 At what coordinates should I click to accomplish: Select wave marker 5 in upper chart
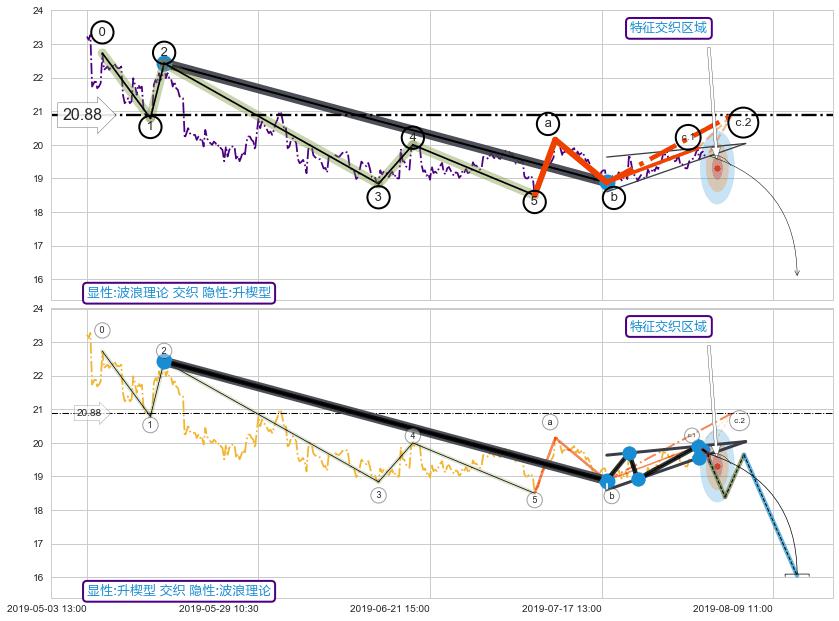coord(535,202)
